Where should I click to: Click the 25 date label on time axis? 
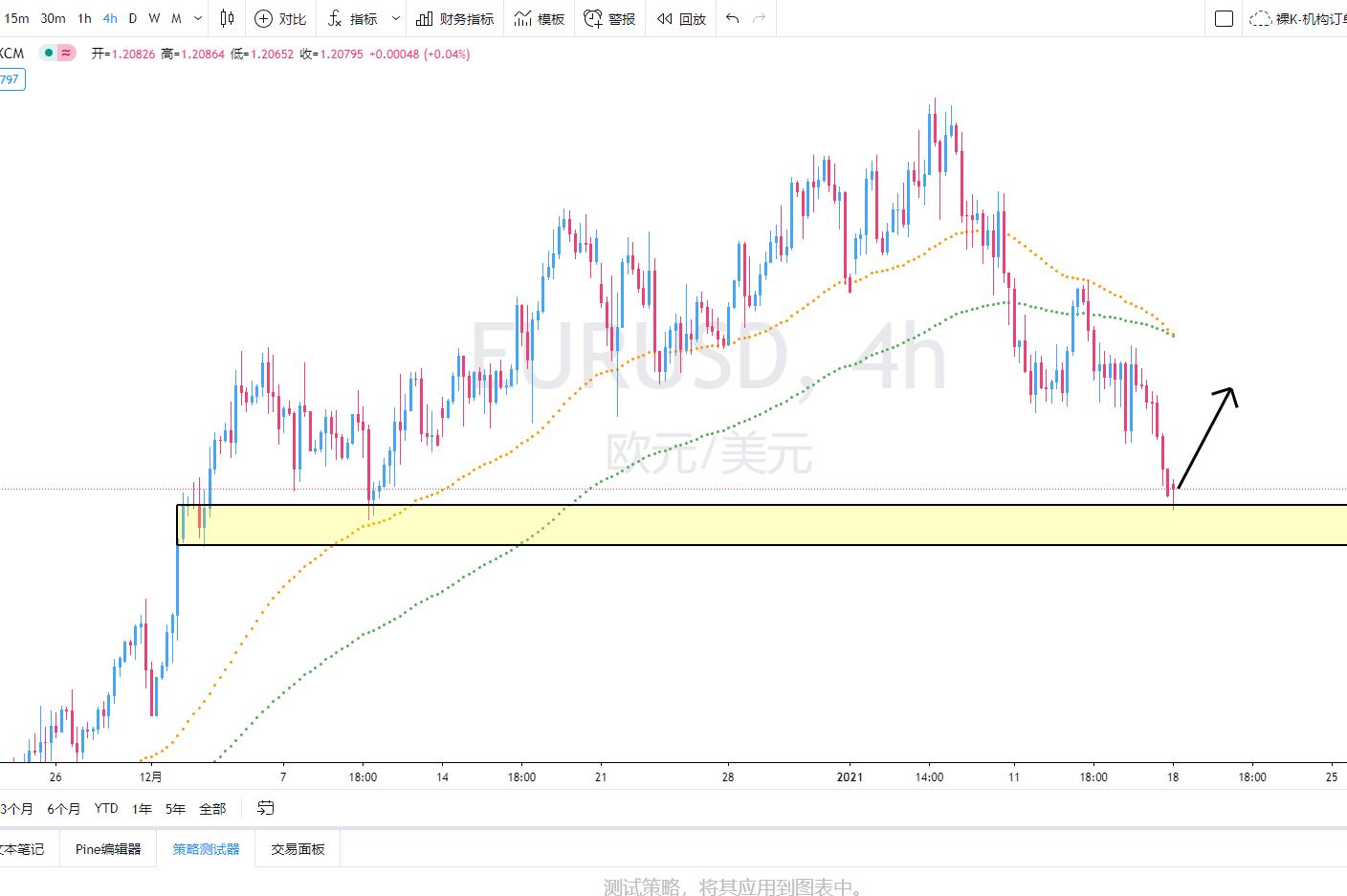(1332, 776)
